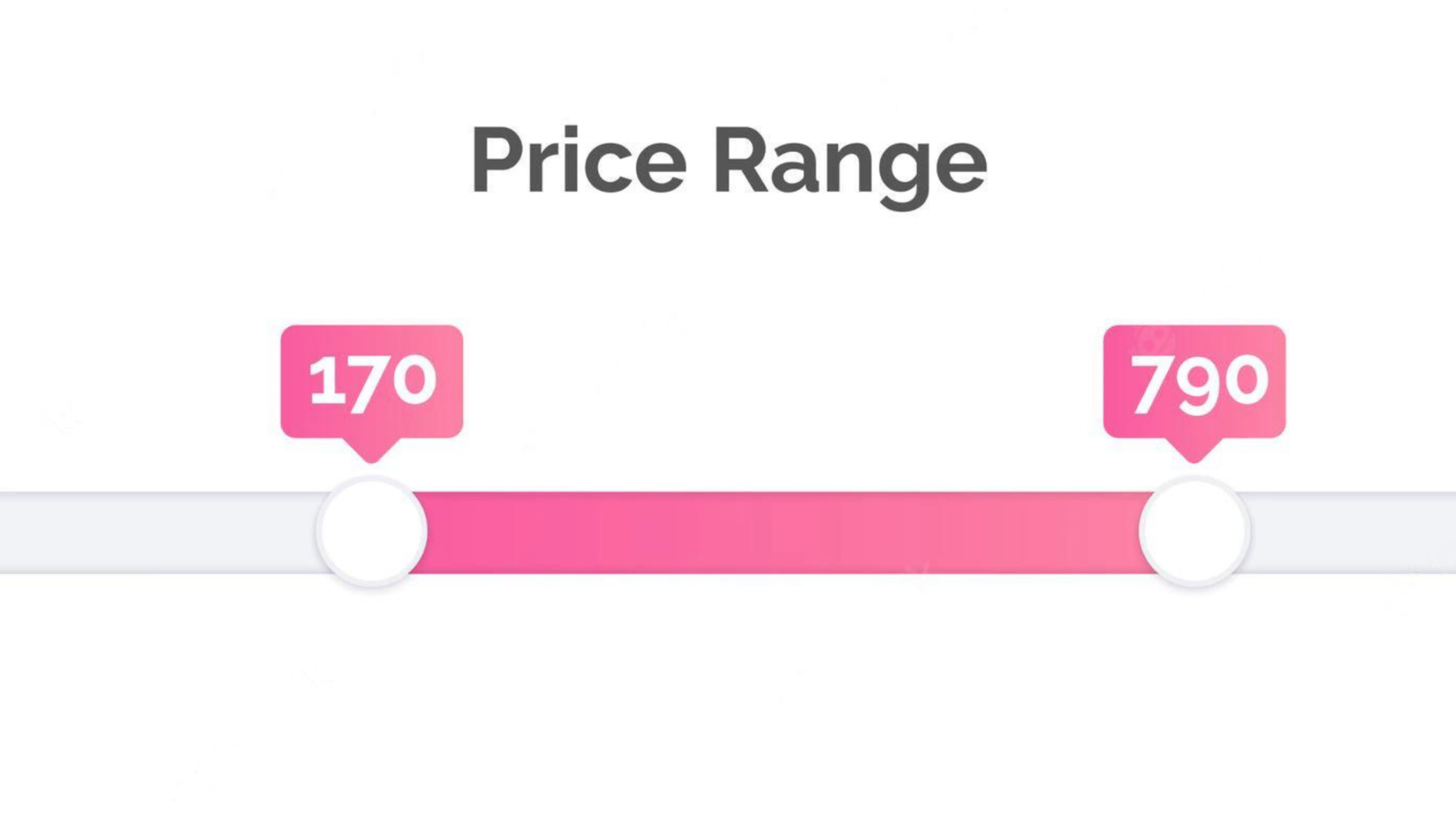Click the gray track right of the 790 handle
Screen dimensions: 1456x819
tap(1352, 532)
